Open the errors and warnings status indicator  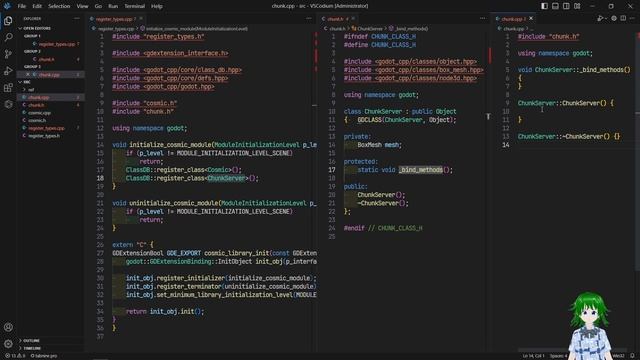pyautogui.click(x=15, y=356)
